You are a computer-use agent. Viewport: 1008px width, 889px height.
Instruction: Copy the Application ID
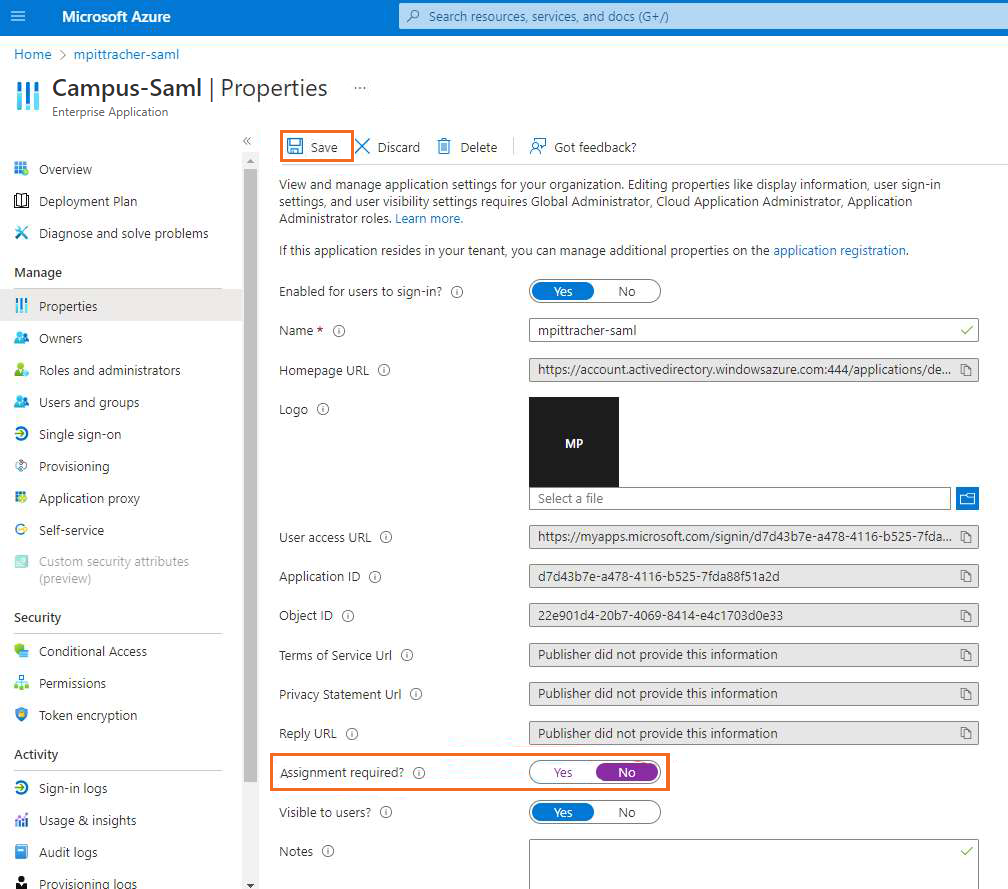pyautogui.click(x=966, y=576)
